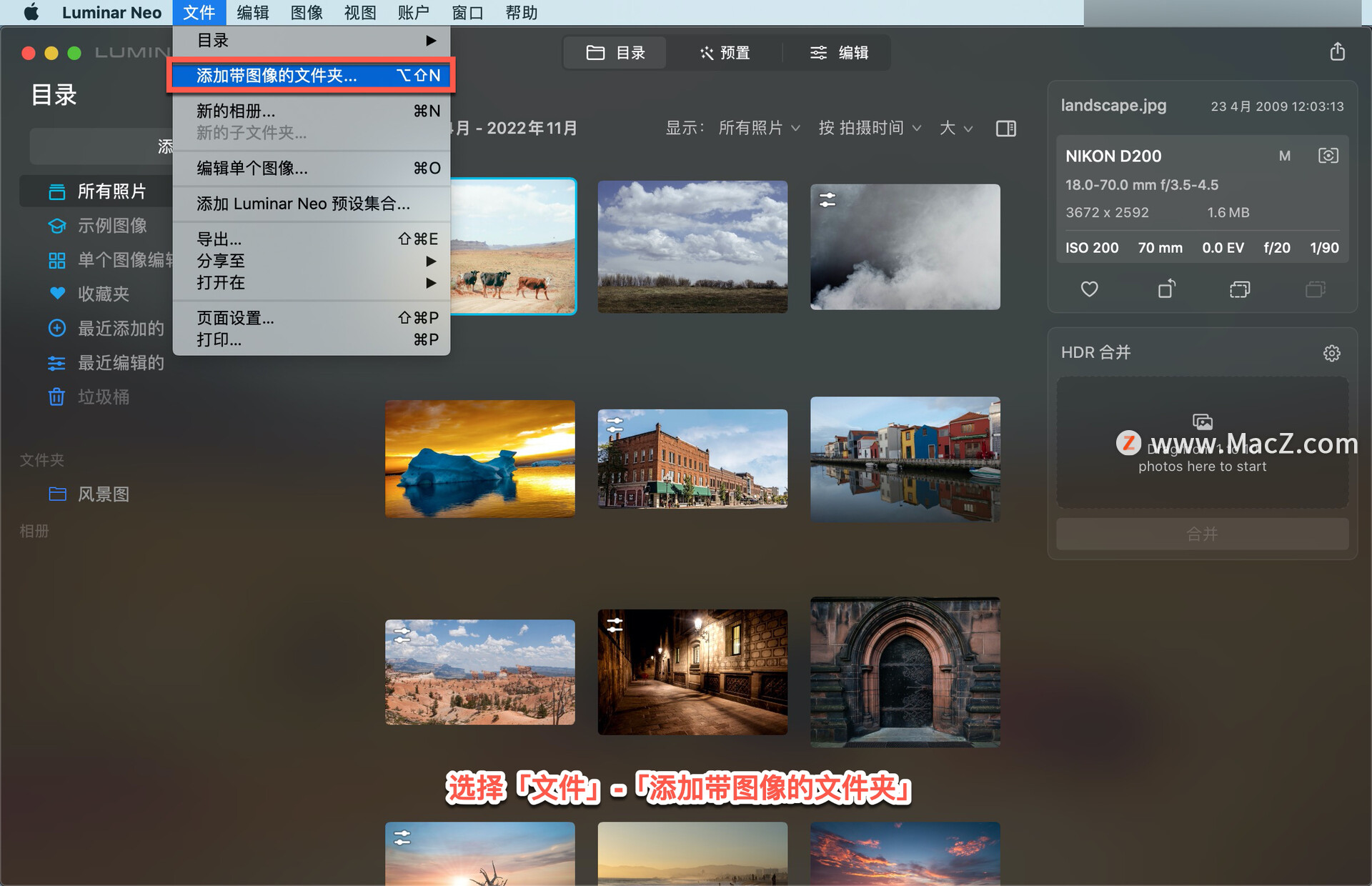Open the 按 拍摄时间 sort dropdown
The height and width of the screenshot is (886, 1372).
point(870,128)
